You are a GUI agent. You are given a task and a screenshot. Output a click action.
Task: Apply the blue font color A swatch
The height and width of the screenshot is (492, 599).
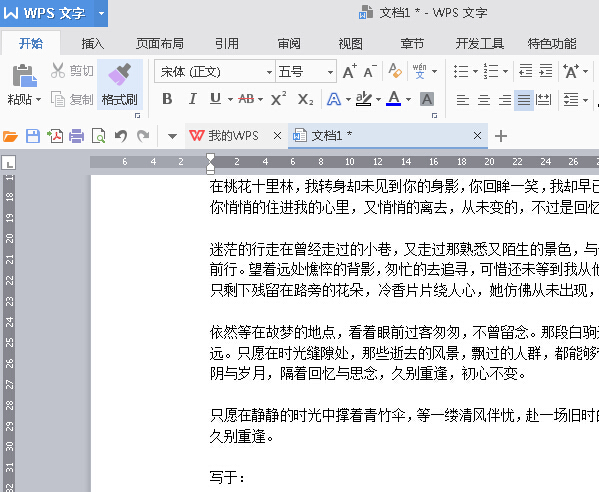coord(393,99)
